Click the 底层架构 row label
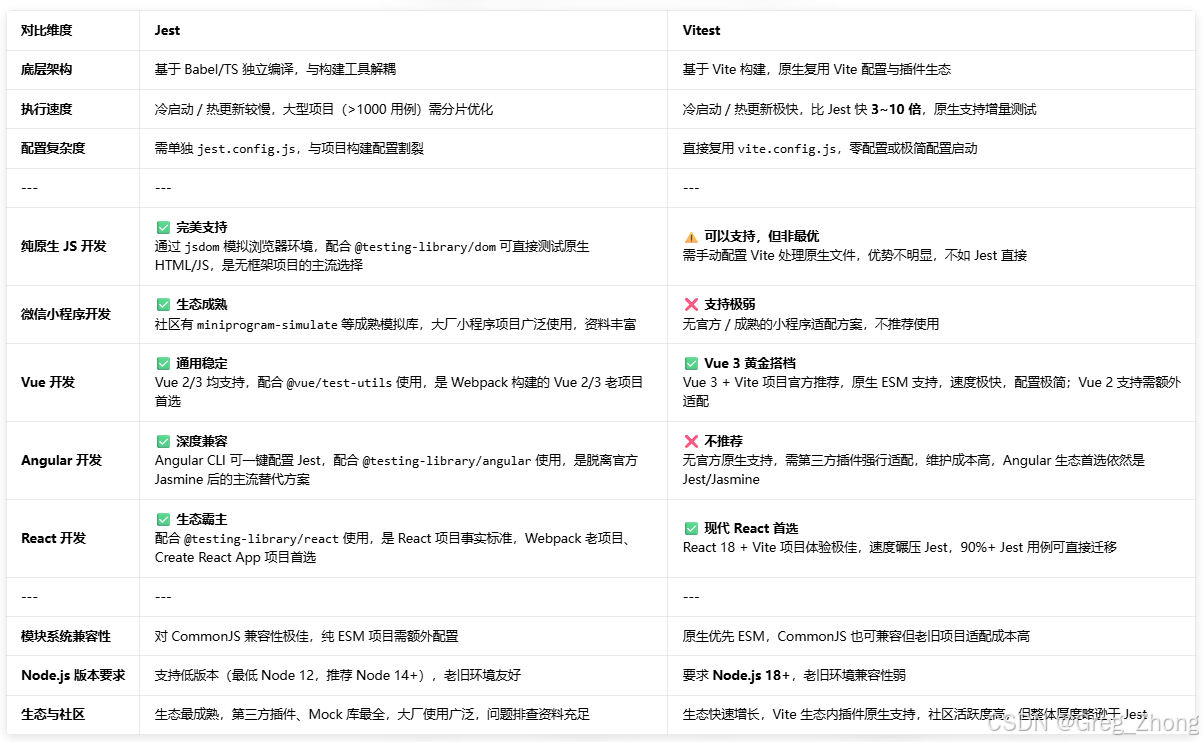The width and height of the screenshot is (1203, 742). (x=47, y=70)
